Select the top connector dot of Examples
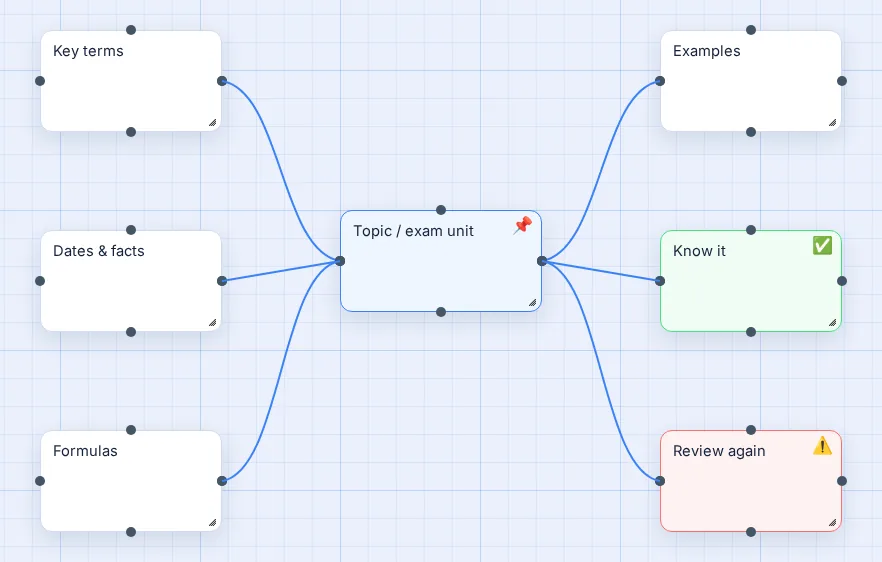This screenshot has height=562, width=882. pos(751,30)
